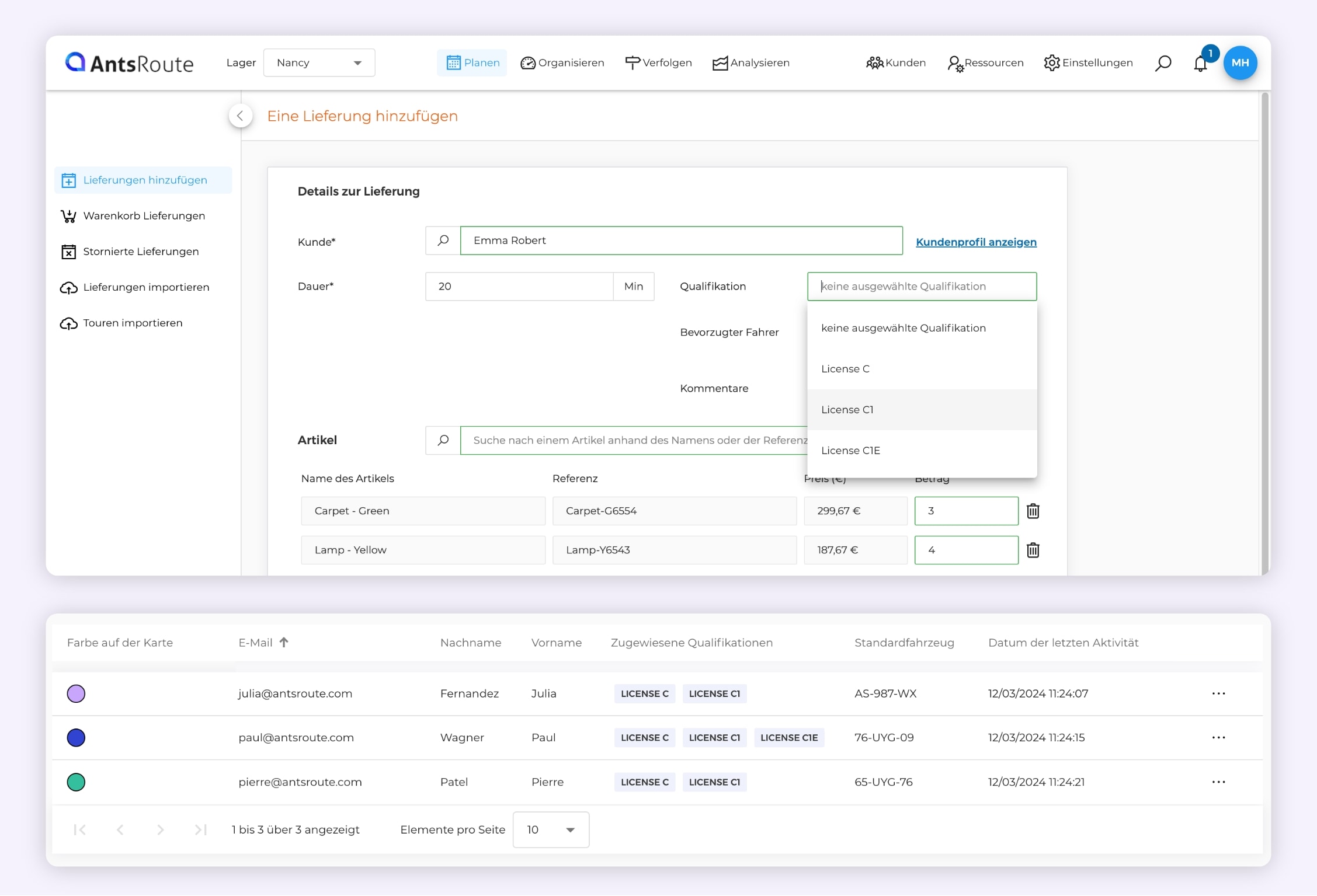This screenshot has height=896, width=1317.
Task: Click the Kundenprofil anzeigen link
Action: [x=975, y=242]
